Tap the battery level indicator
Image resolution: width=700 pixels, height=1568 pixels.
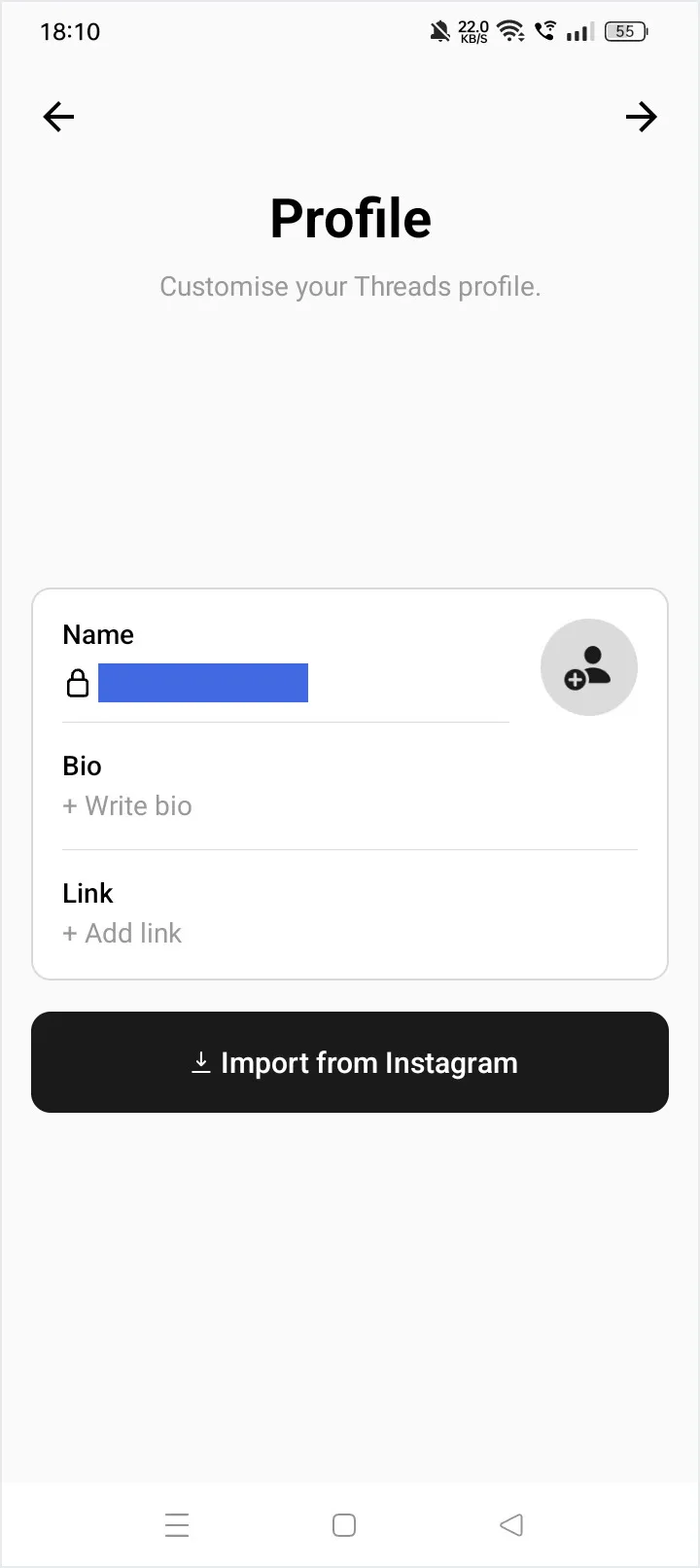[x=626, y=32]
